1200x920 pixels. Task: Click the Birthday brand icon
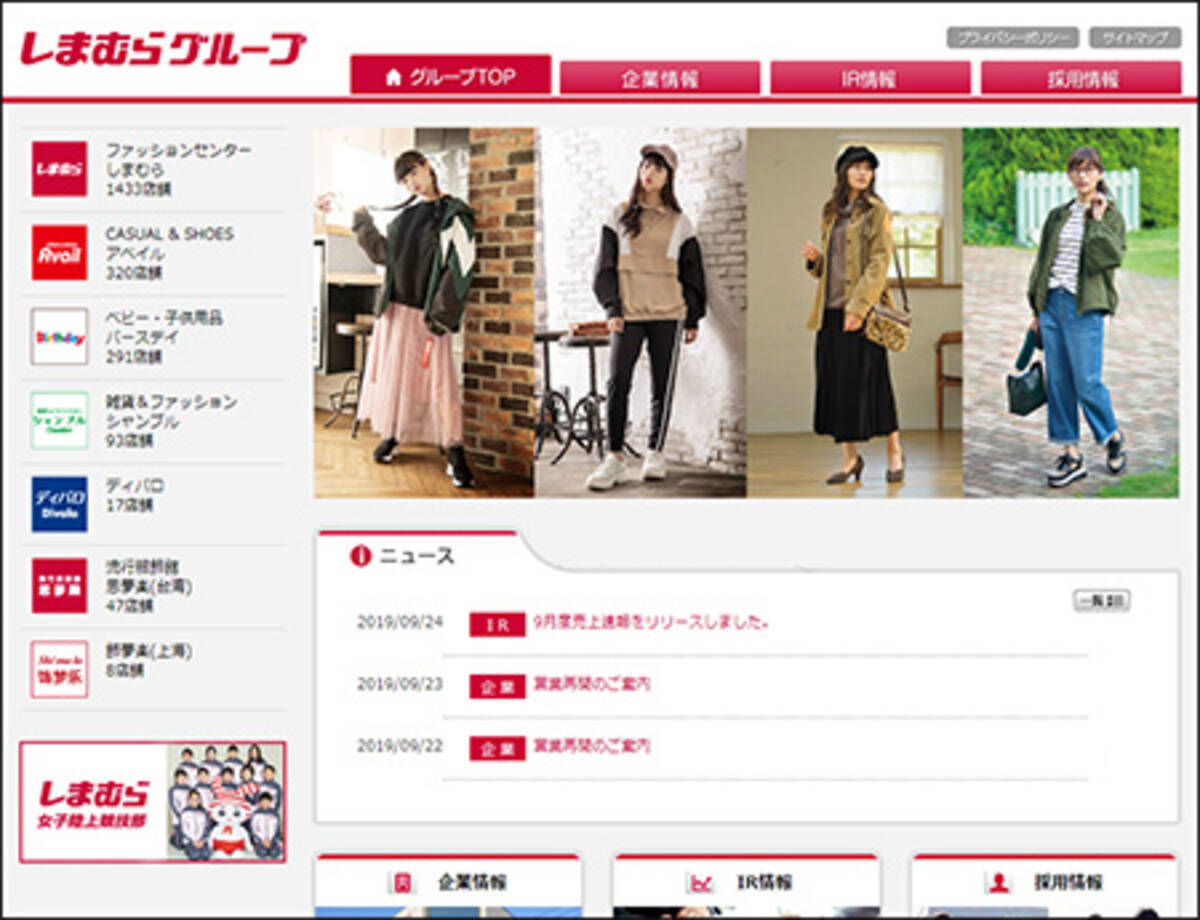pyautogui.click(x=59, y=336)
